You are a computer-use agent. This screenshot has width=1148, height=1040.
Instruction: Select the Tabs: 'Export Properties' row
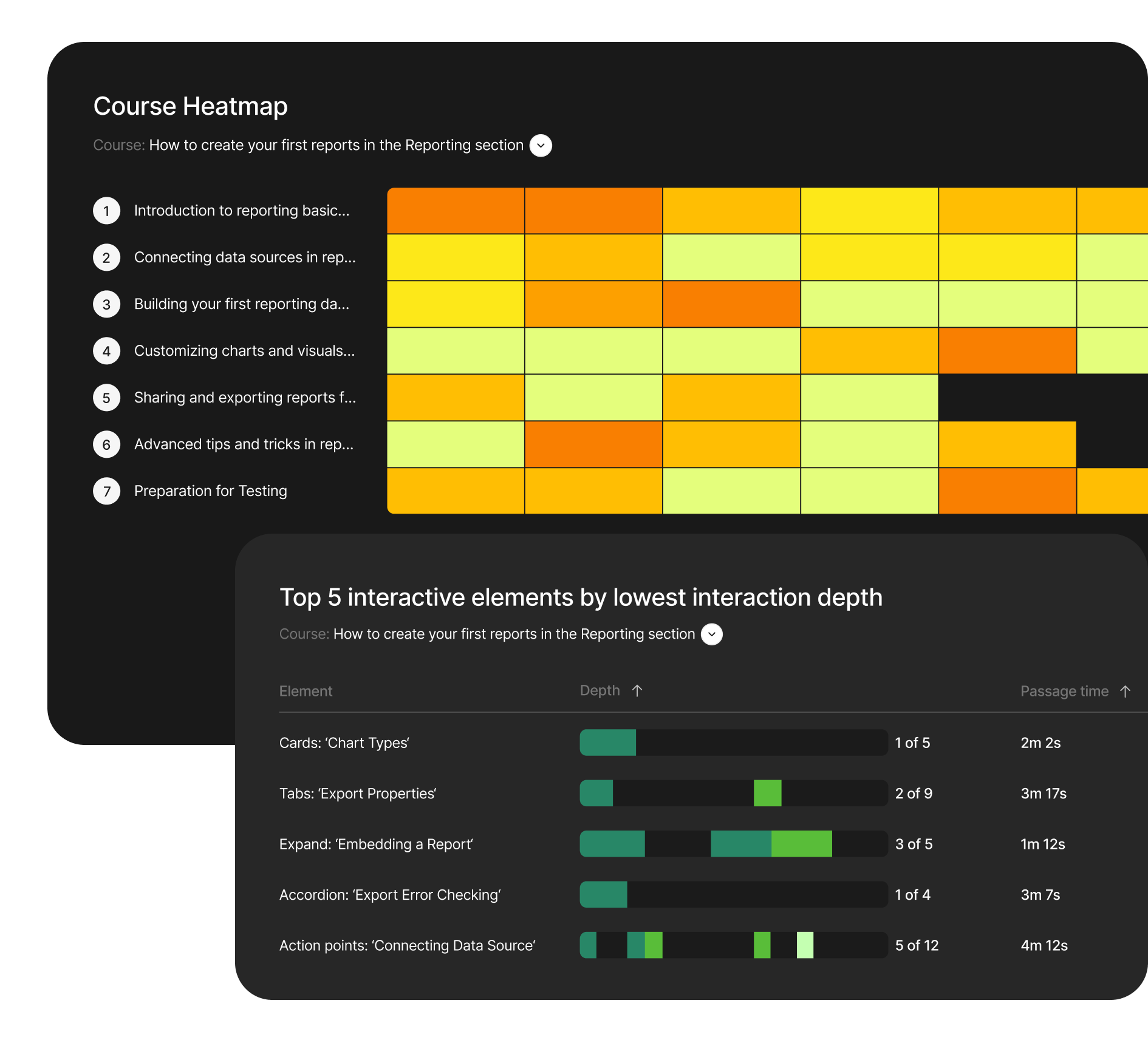tap(357, 794)
